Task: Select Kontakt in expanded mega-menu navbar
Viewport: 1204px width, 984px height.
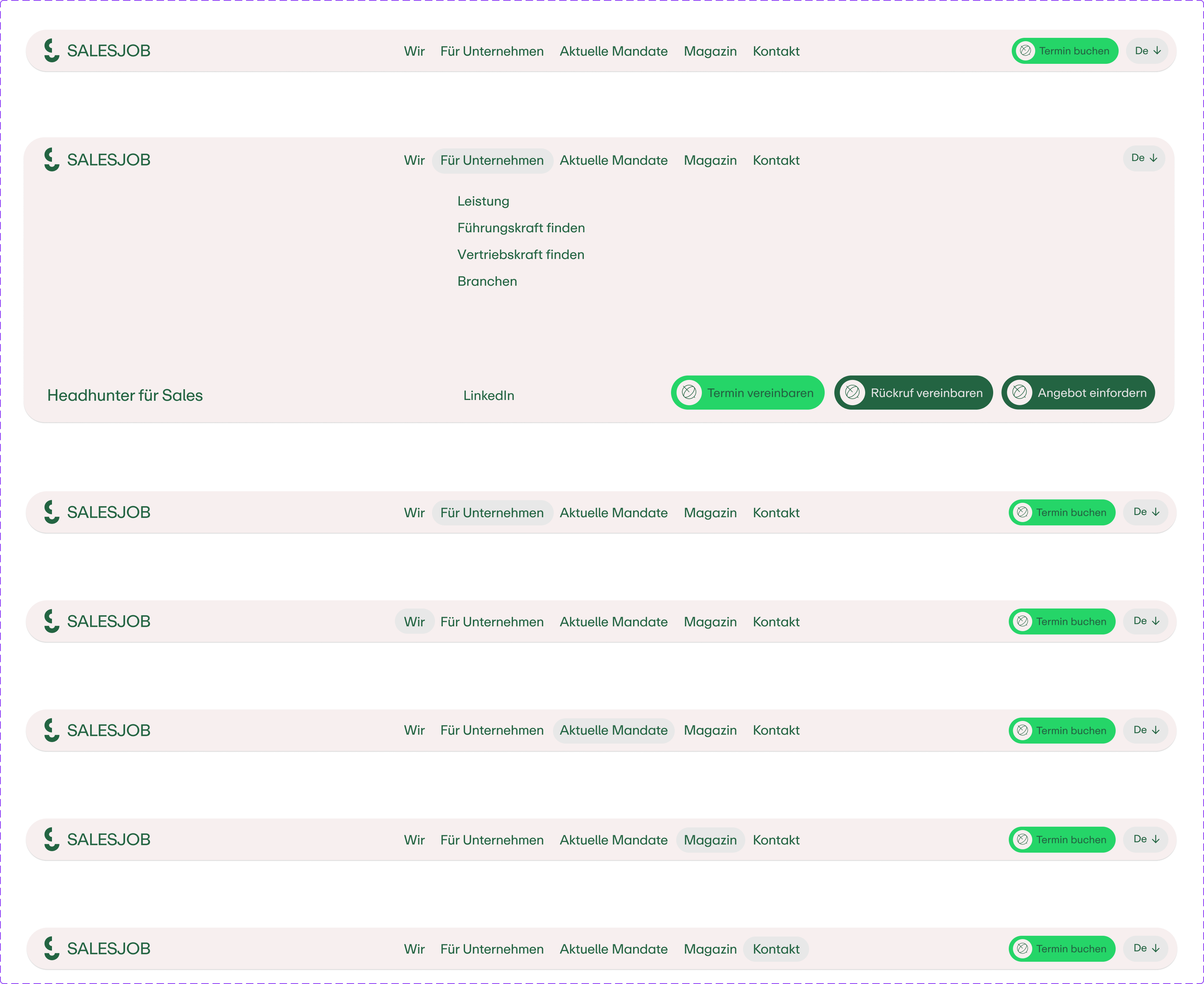Action: [x=776, y=160]
